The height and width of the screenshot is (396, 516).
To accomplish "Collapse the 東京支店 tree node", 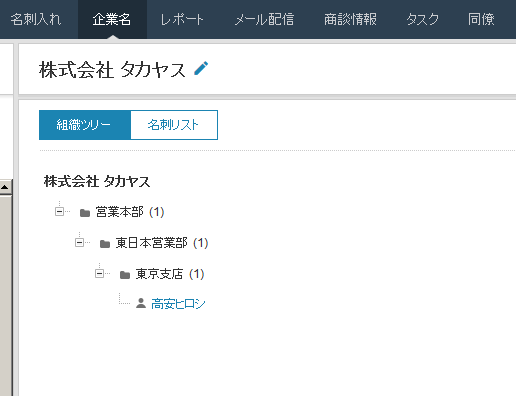I will 99,274.
